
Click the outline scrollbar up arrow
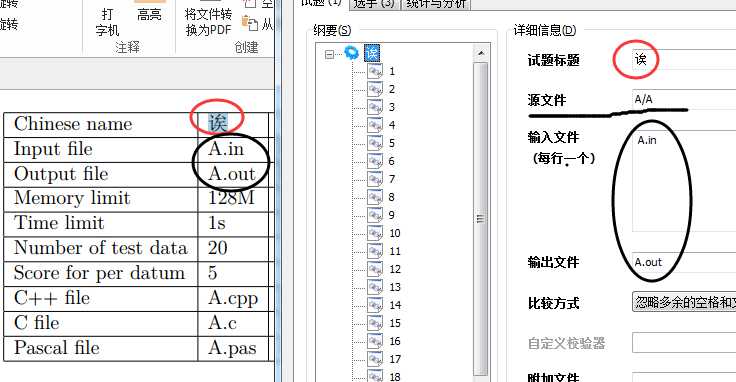point(481,53)
